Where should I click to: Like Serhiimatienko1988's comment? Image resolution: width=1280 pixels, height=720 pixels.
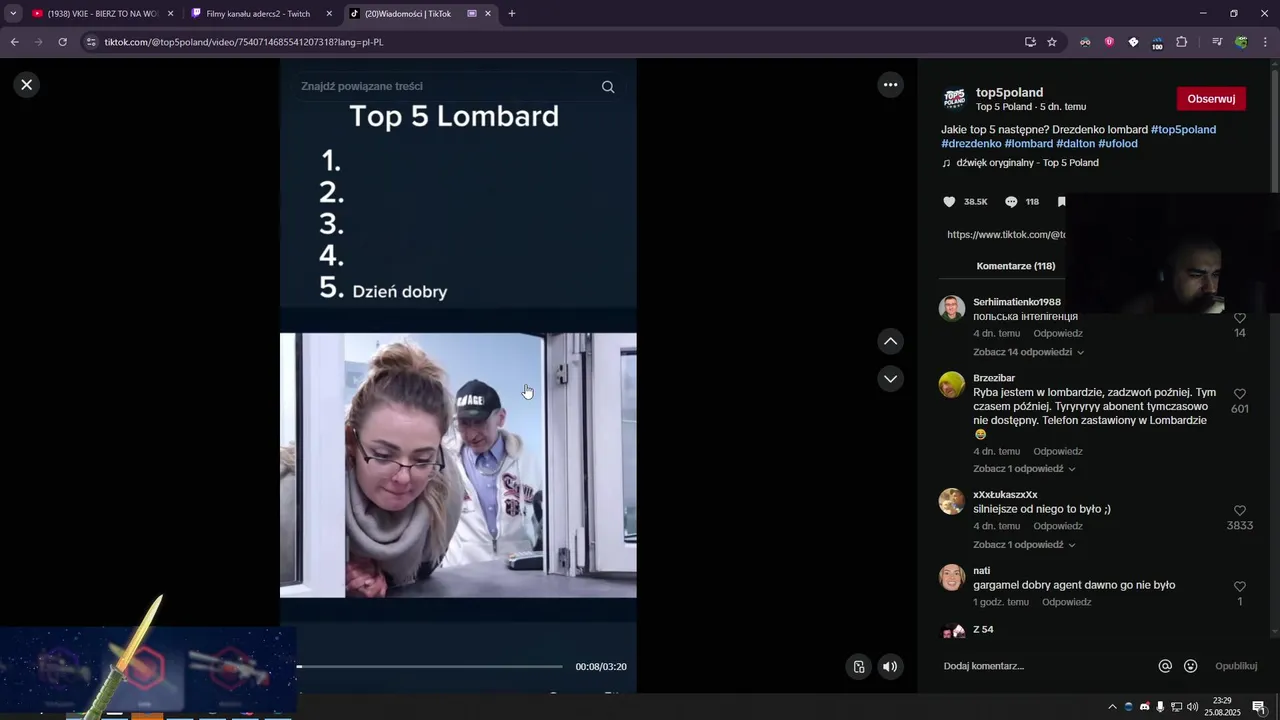(x=1240, y=318)
